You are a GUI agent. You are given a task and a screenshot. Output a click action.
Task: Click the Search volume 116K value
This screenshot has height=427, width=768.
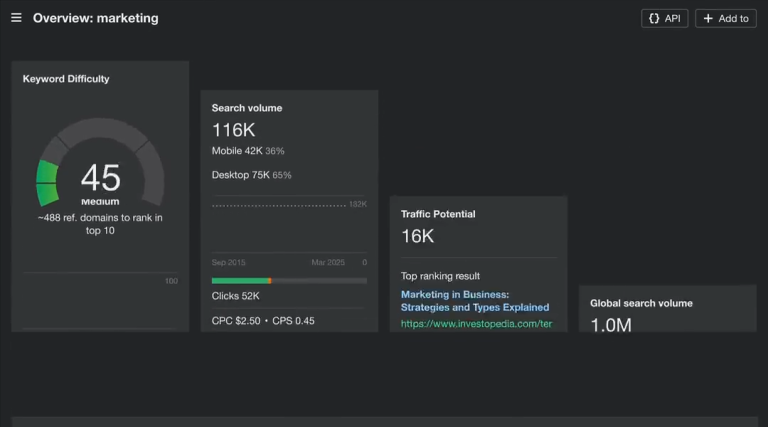click(x=233, y=130)
